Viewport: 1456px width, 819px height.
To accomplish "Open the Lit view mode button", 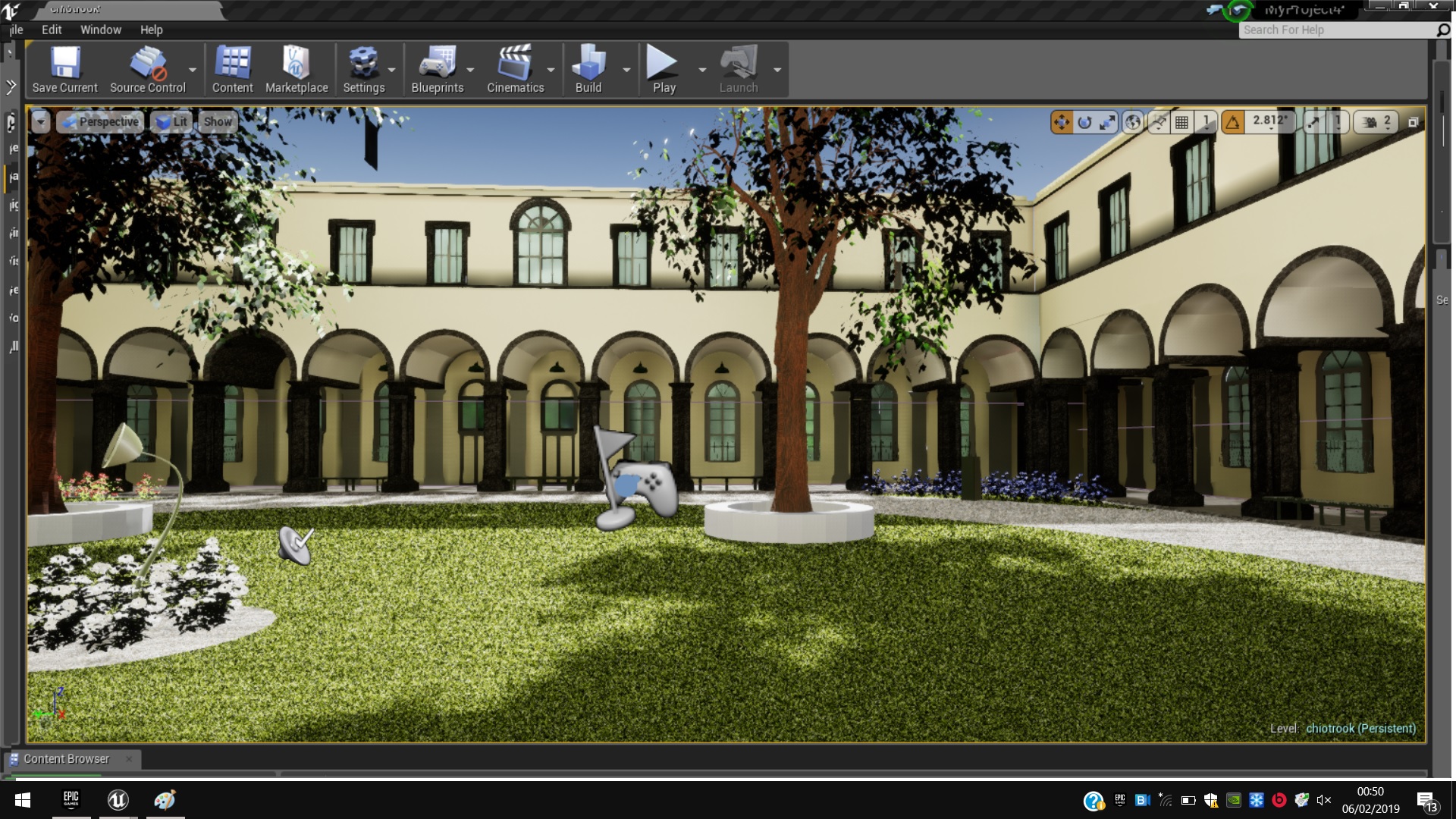I will tap(172, 121).
